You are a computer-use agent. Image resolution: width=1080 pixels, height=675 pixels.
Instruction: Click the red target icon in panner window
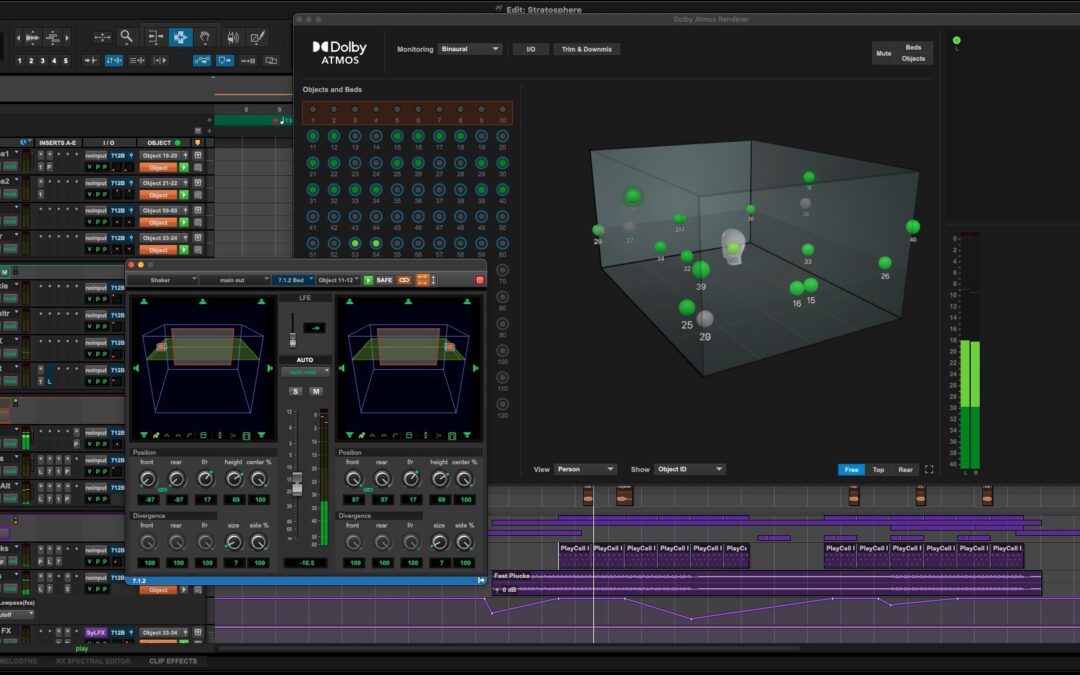pos(479,280)
